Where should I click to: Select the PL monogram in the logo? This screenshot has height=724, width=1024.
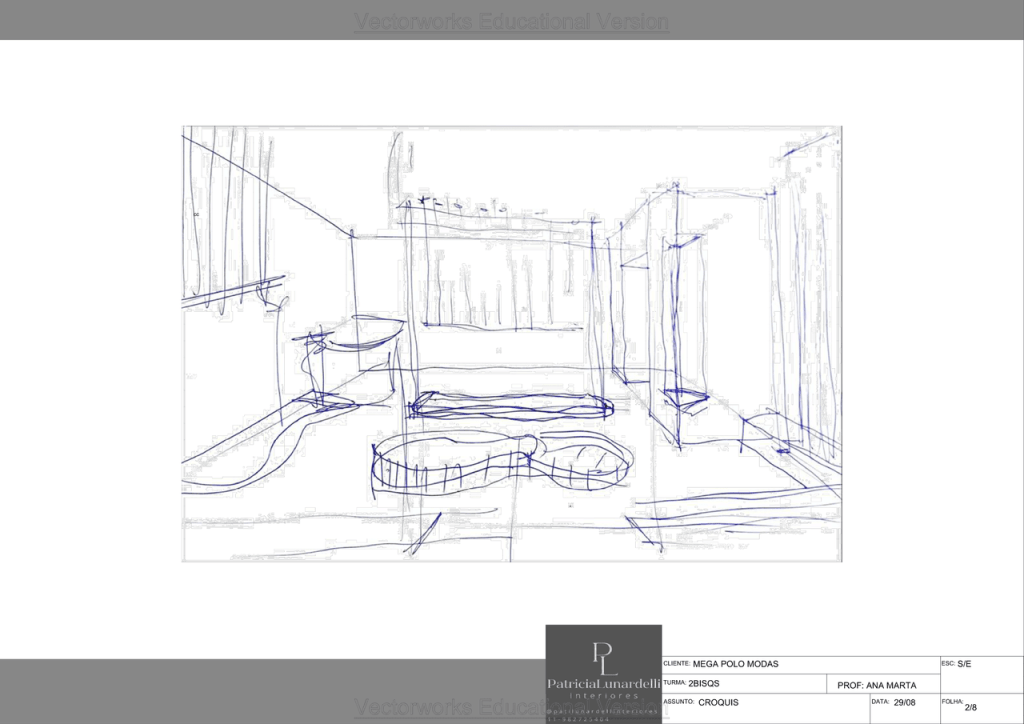[604, 656]
